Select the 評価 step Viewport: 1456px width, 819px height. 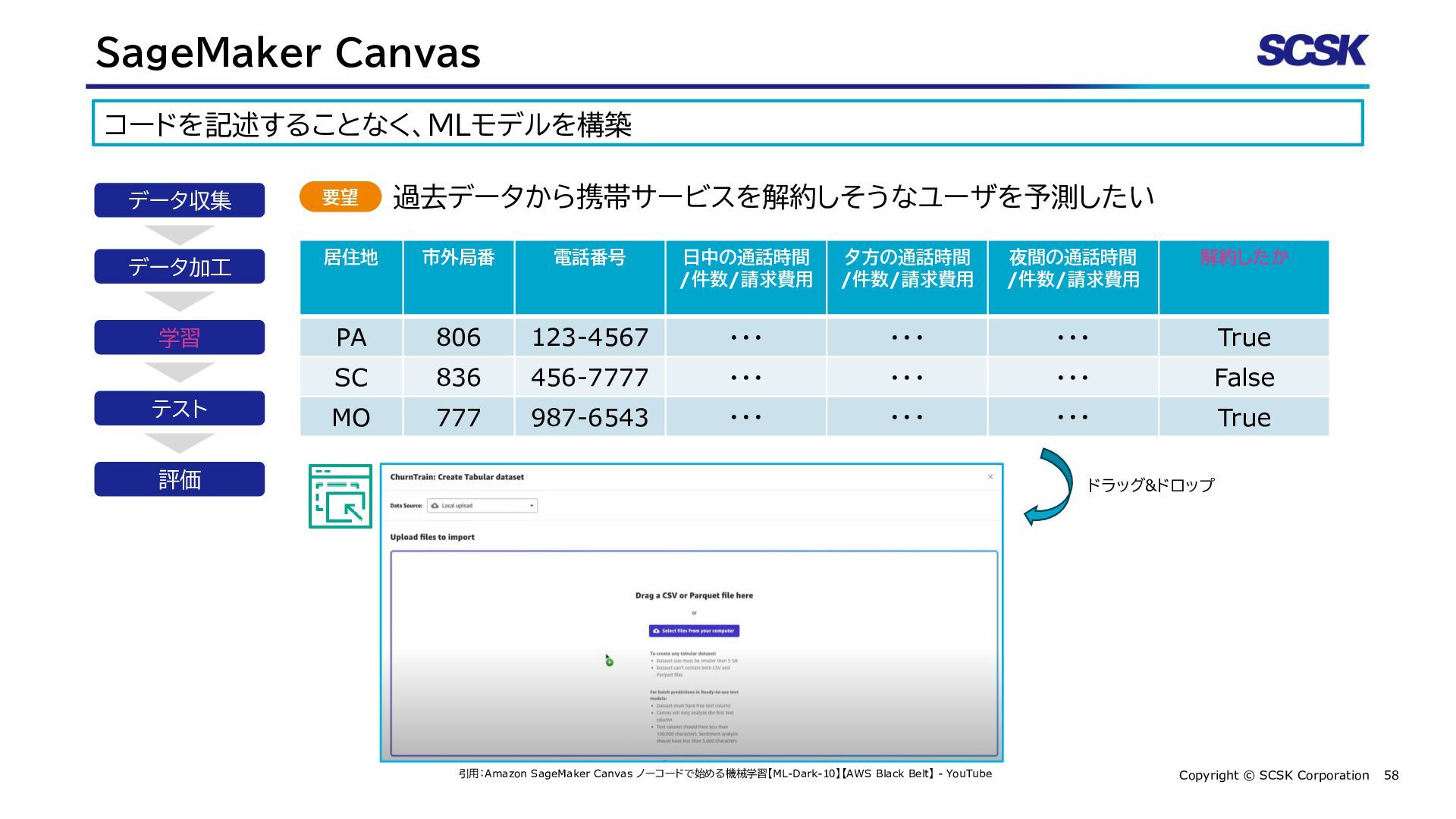click(179, 479)
